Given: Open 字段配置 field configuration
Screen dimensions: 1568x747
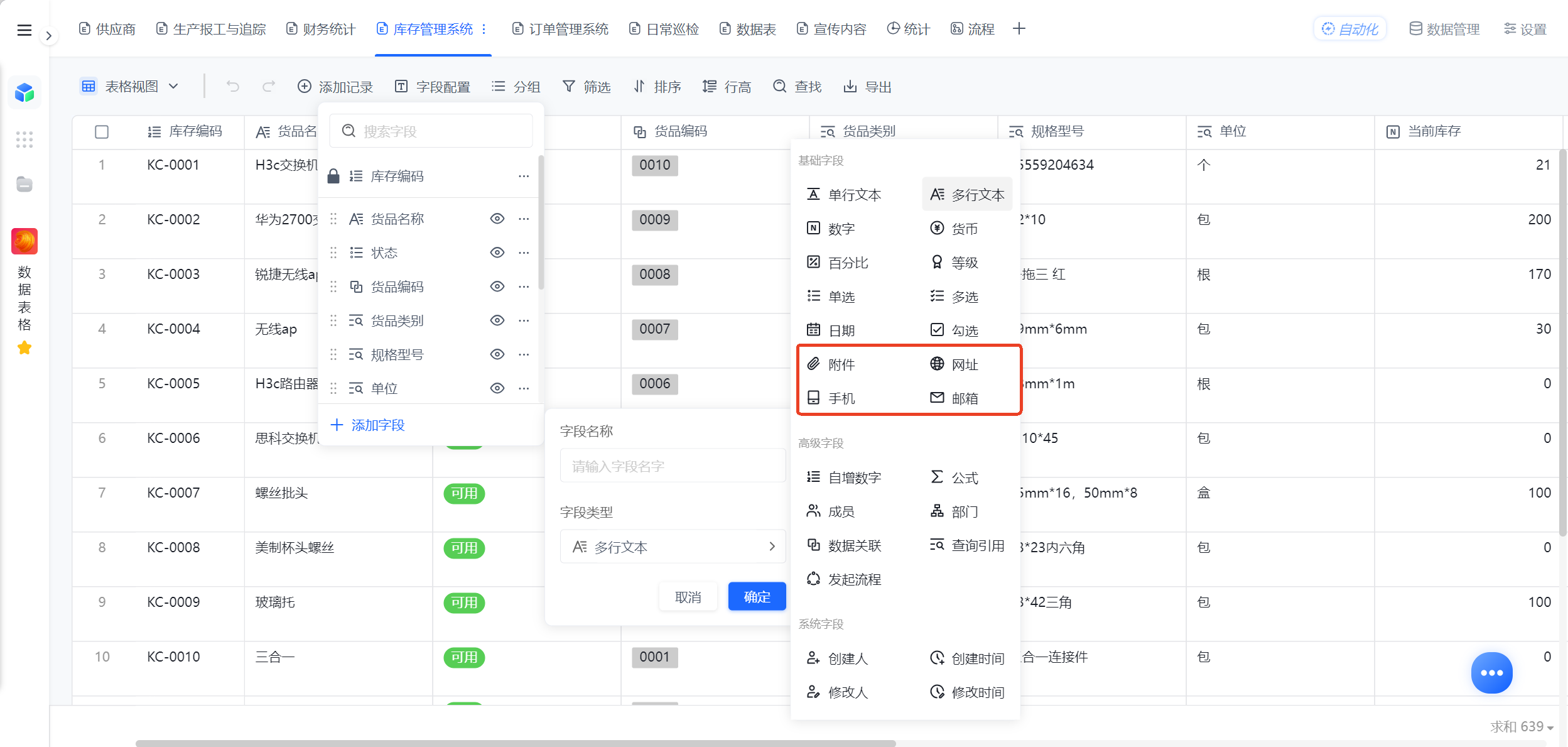Looking at the screenshot, I should coord(433,87).
